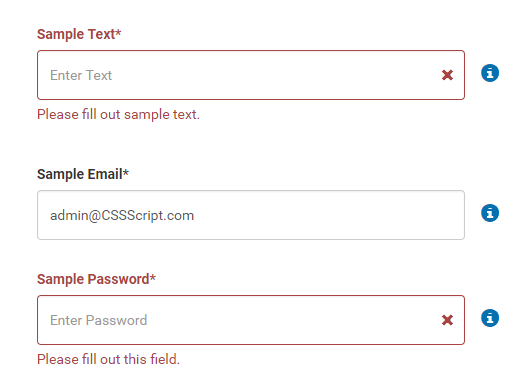Click the required asterisk after Sample Password
This screenshot has height=392, width=527.
153,277
